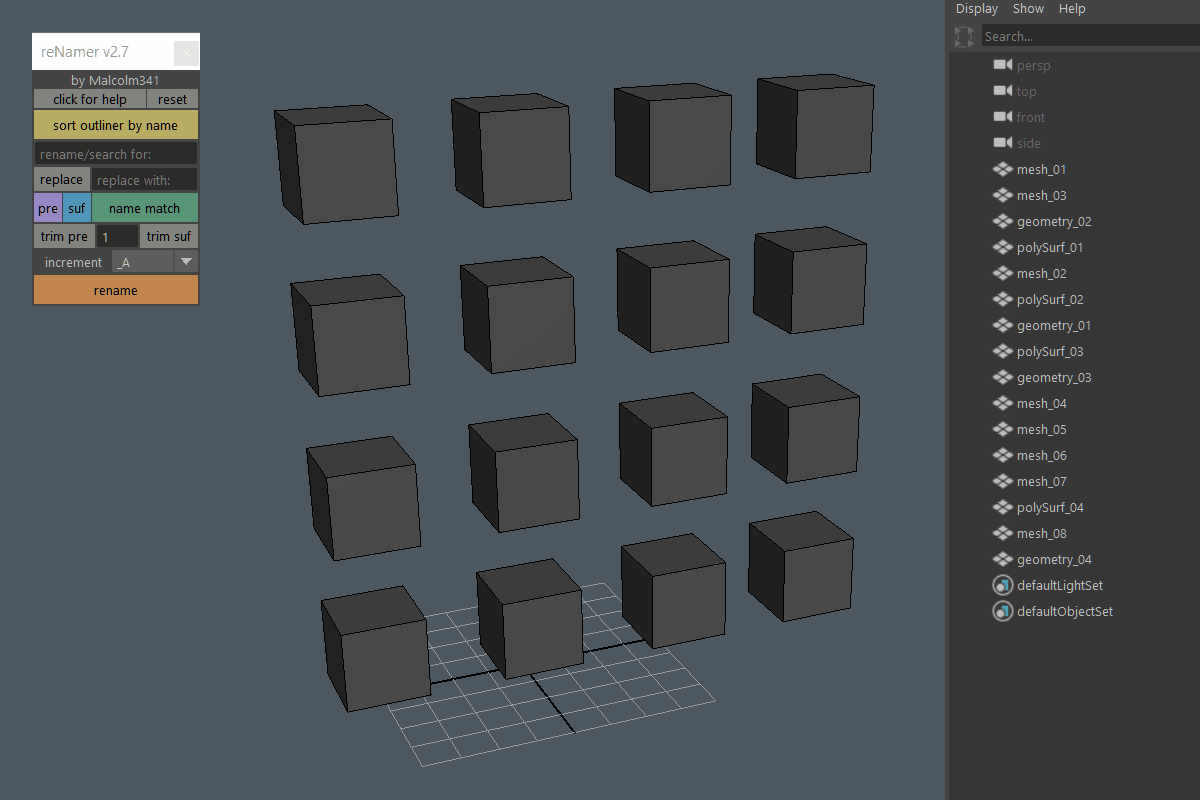
Task: Click mesh icon beside mesh_02
Action: 1003,273
